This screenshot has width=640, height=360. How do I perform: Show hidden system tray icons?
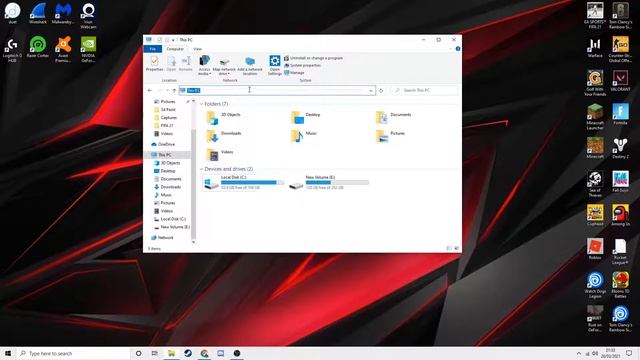[x=579, y=353]
